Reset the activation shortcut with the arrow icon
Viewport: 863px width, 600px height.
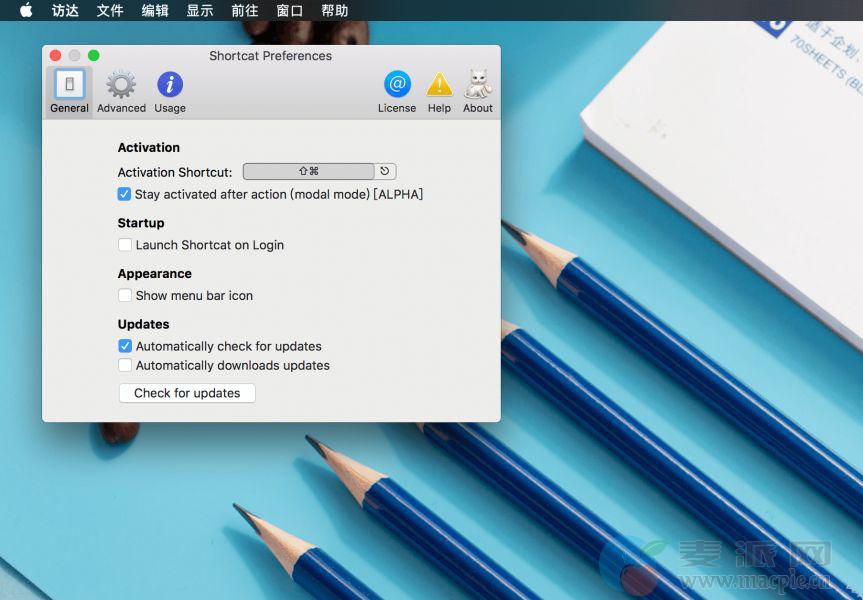(385, 172)
